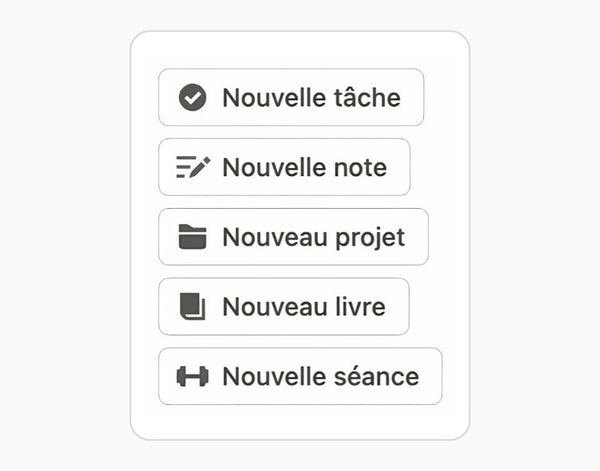Create a new task entry
The image size is (600, 471).
[291, 98]
